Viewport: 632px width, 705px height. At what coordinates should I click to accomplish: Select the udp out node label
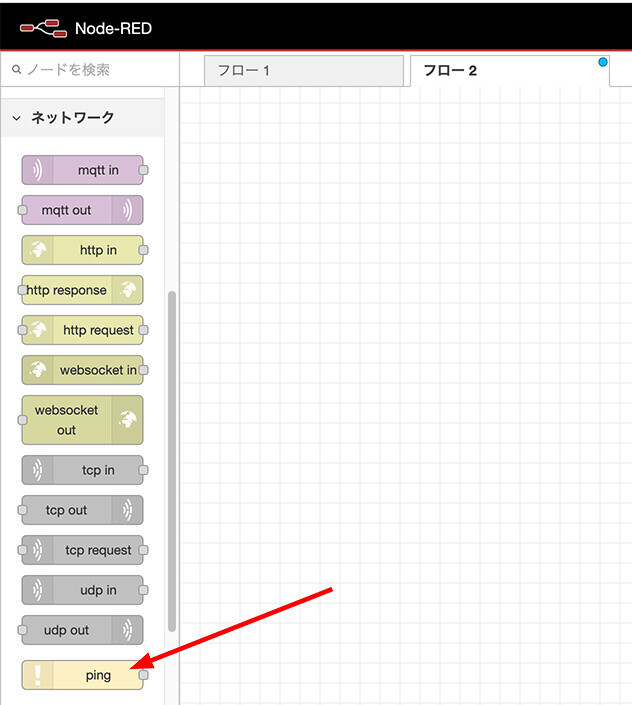click(67, 630)
